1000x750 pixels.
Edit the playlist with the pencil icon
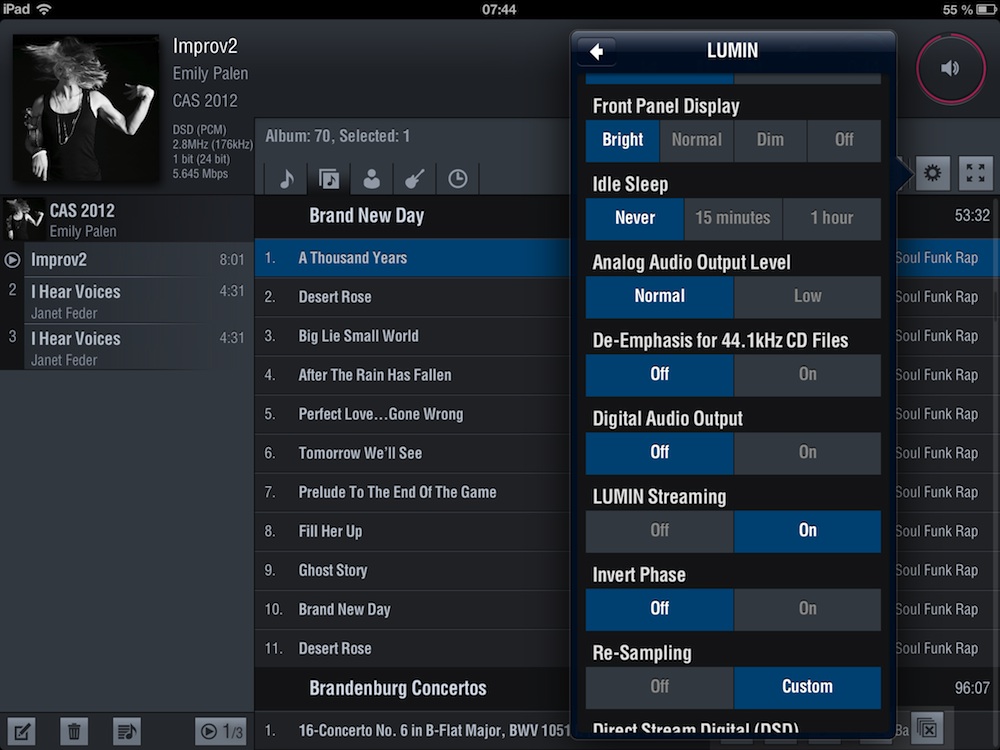[21, 731]
